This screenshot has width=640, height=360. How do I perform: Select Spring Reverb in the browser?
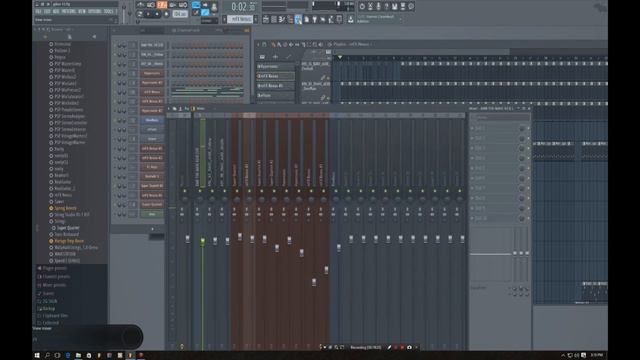click(x=65, y=208)
